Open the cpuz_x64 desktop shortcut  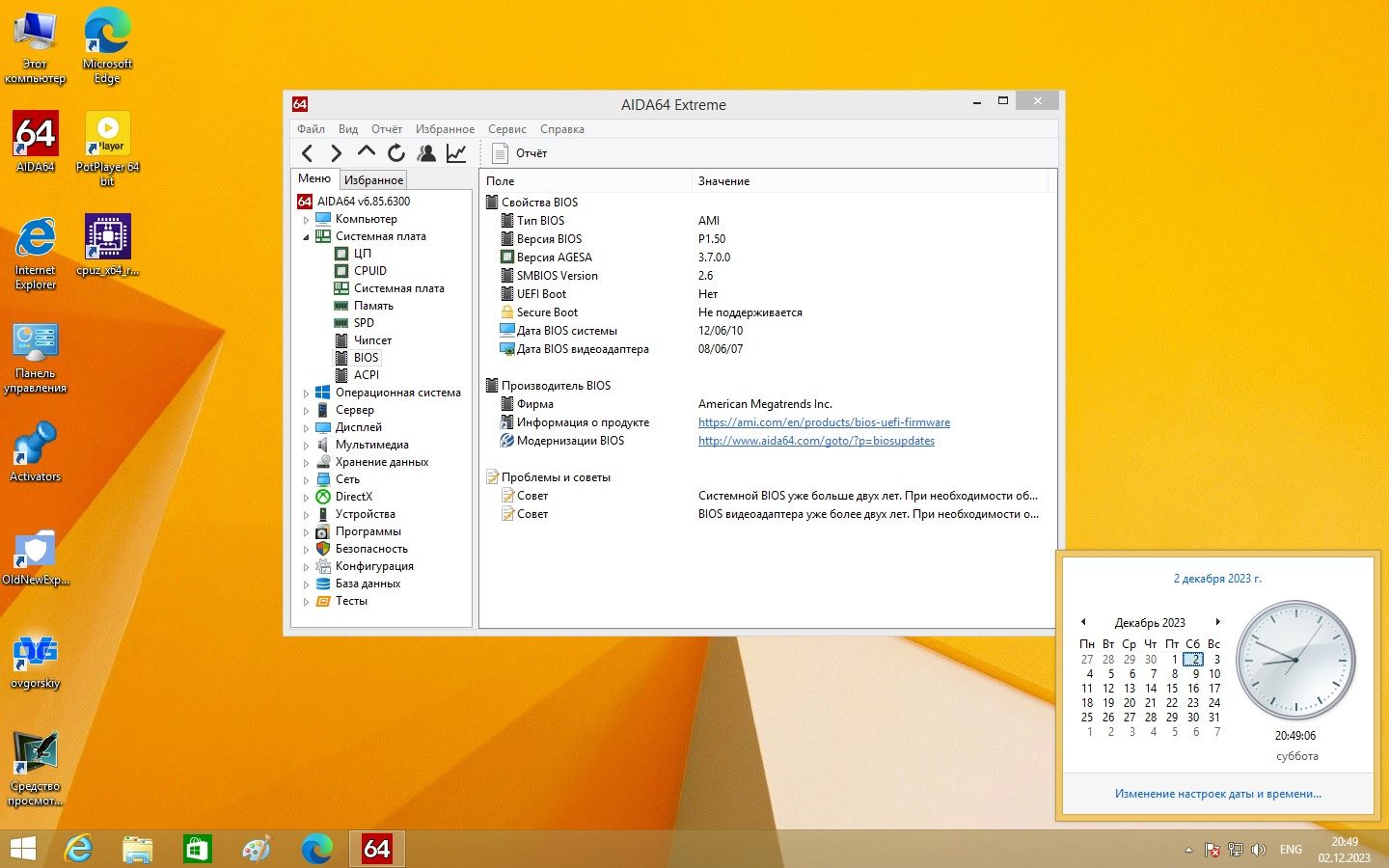pyautogui.click(x=107, y=245)
